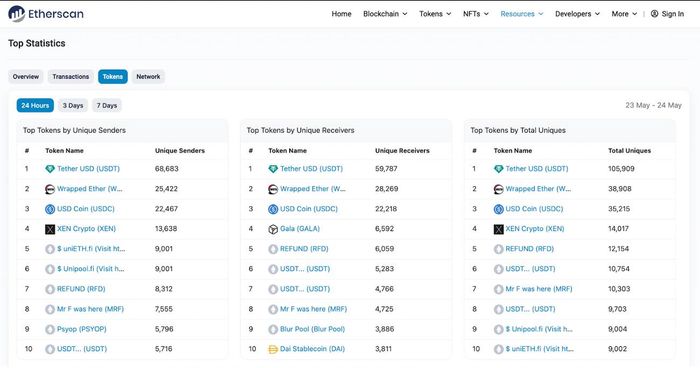700x368 pixels.
Task: Expand the Blockchain dropdown menu
Action: pyautogui.click(x=385, y=14)
